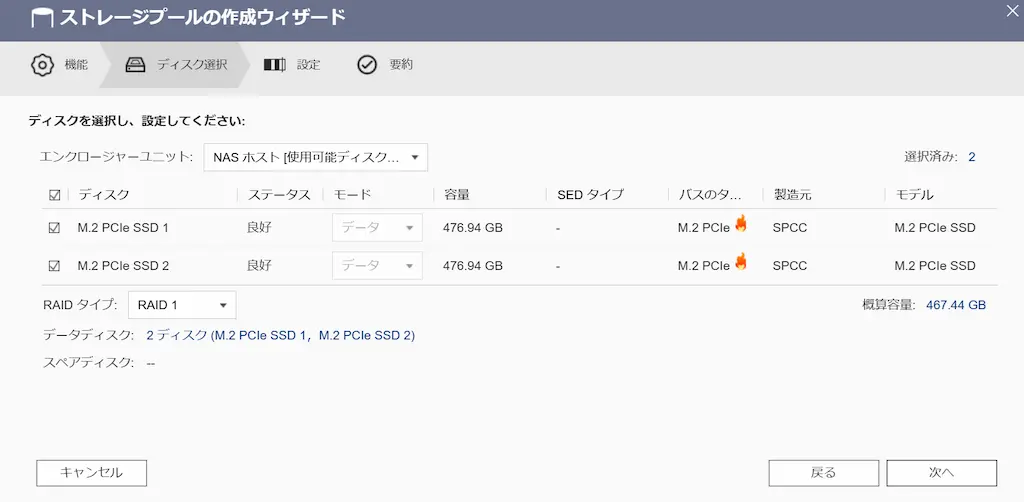The image size is (1024, 502).
Task: Open mode dropdown for M.2 PCIe SSD 1
Action: point(377,228)
